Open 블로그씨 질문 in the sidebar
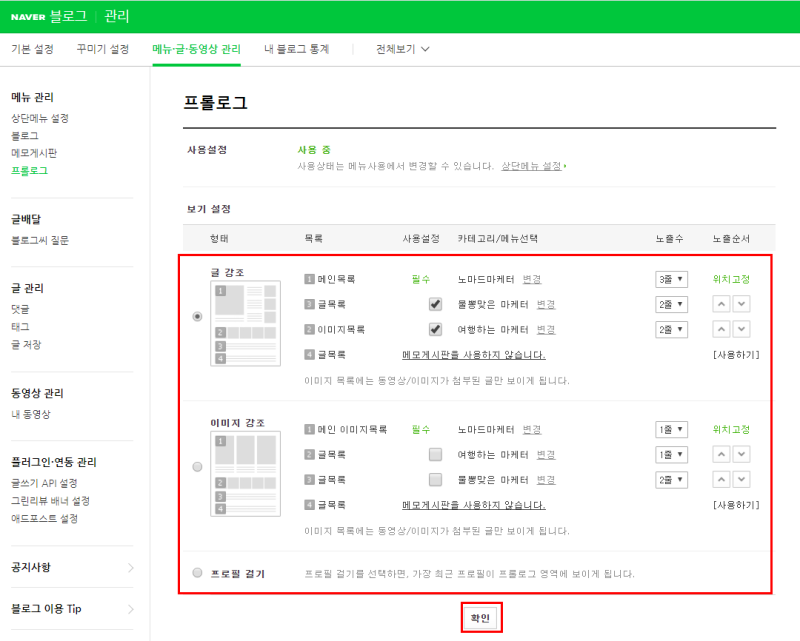Screen dimensions: 800x641 [x=40, y=240]
